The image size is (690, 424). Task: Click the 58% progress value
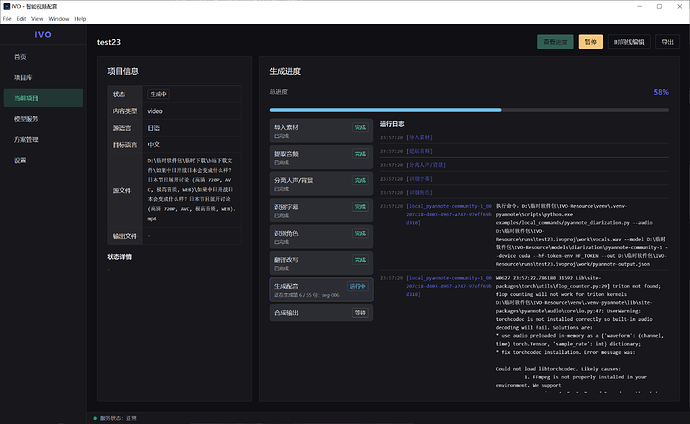(661, 92)
